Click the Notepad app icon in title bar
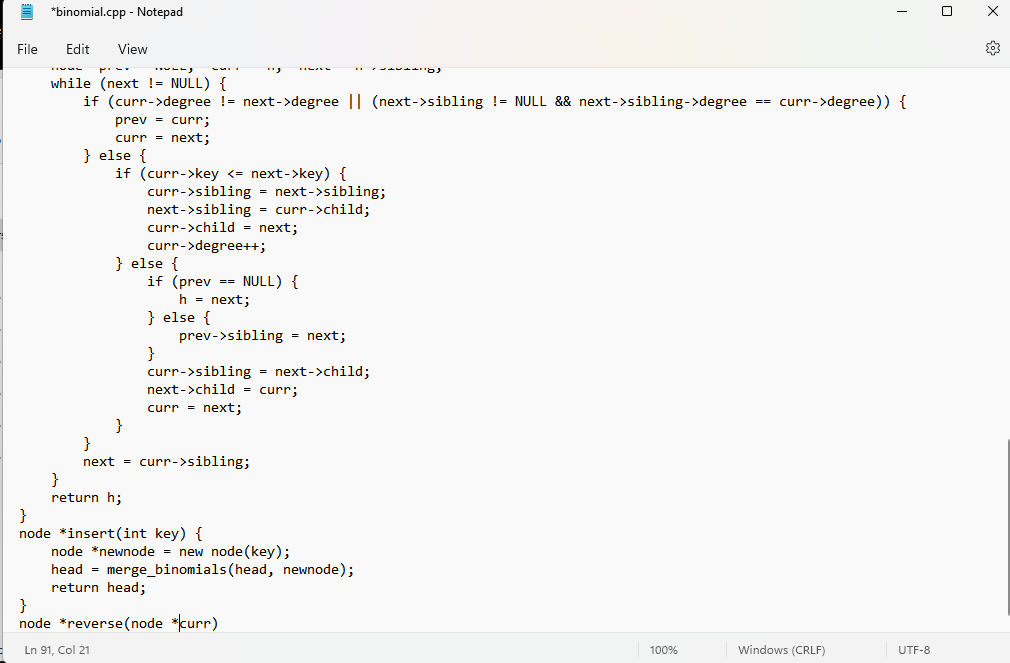 point(25,11)
